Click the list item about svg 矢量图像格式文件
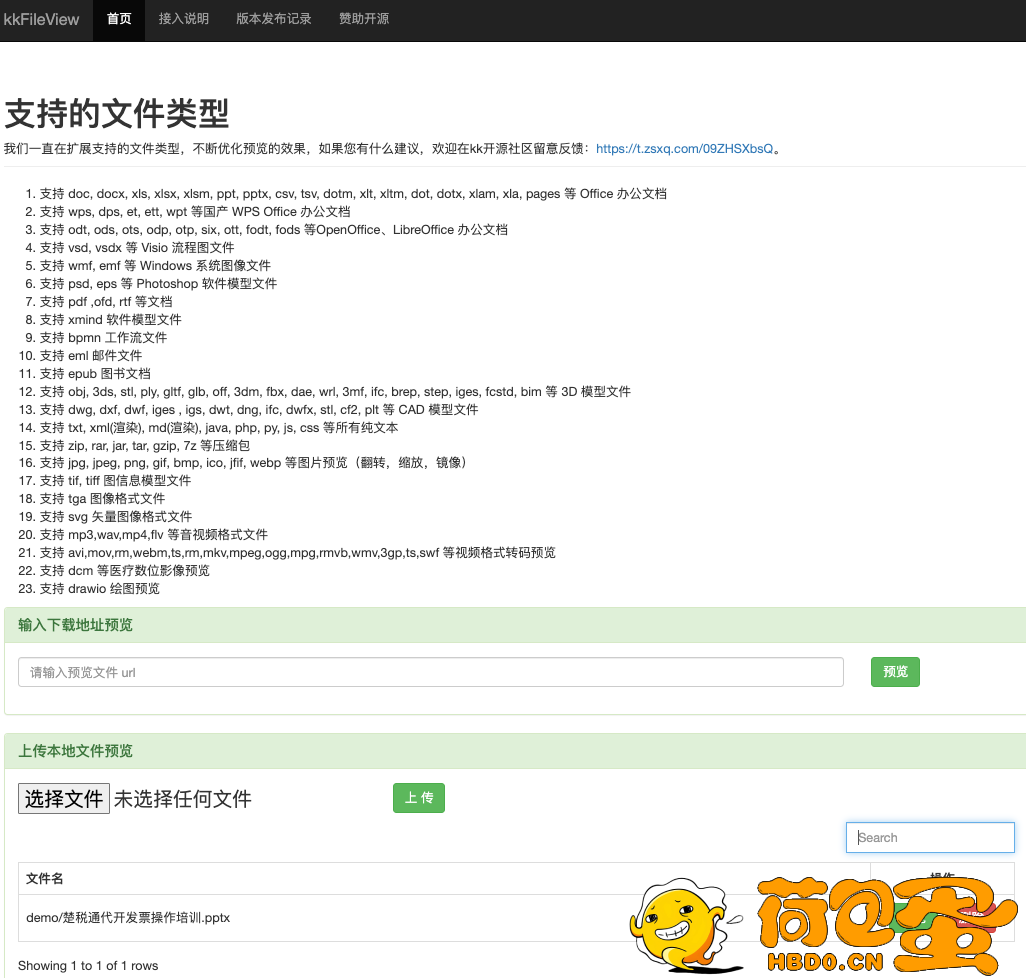1026x978 pixels. pyautogui.click(x=116, y=517)
